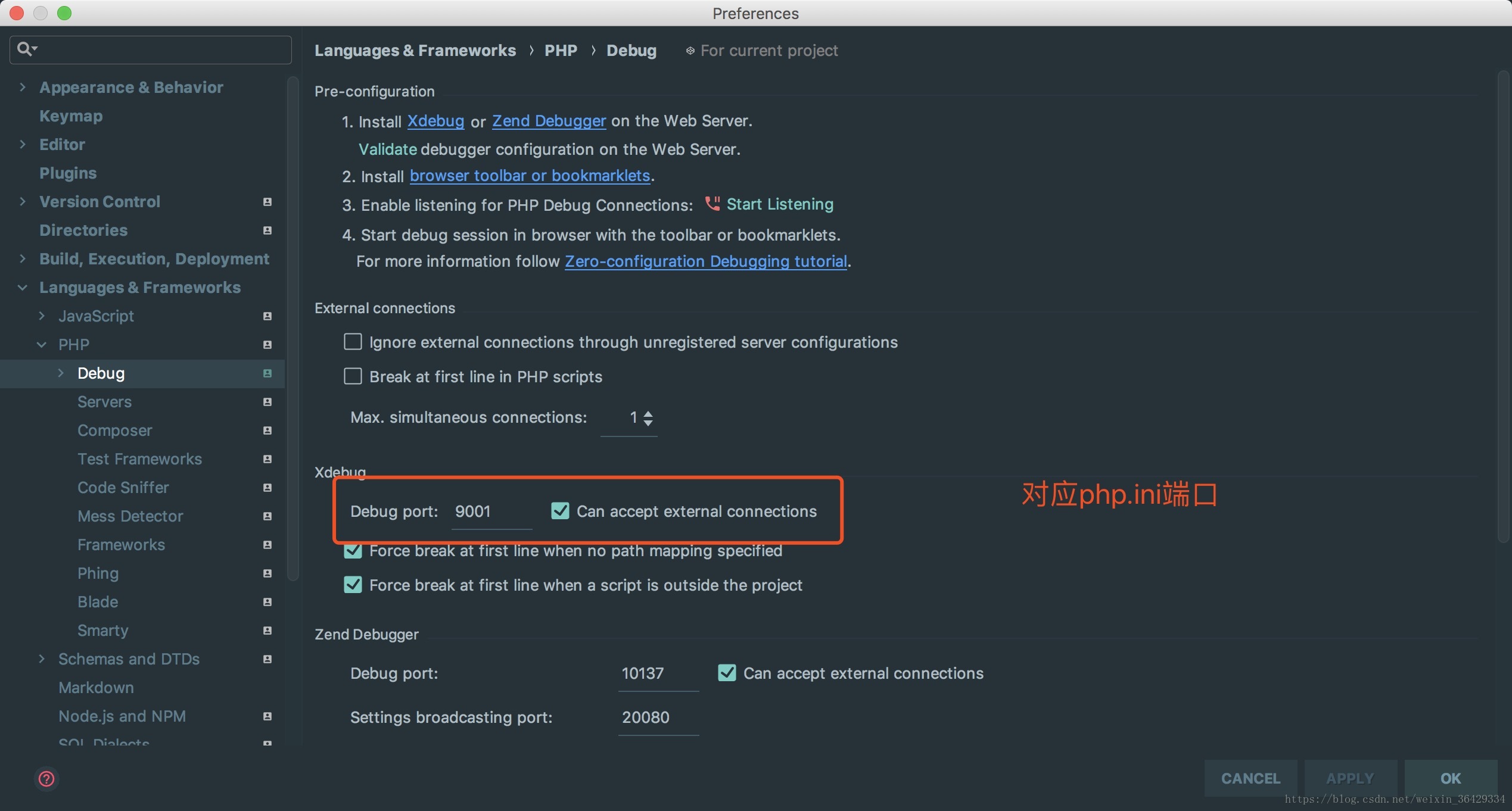Click the Xdebug Debug port field
1512x811 pixels.
click(491, 511)
